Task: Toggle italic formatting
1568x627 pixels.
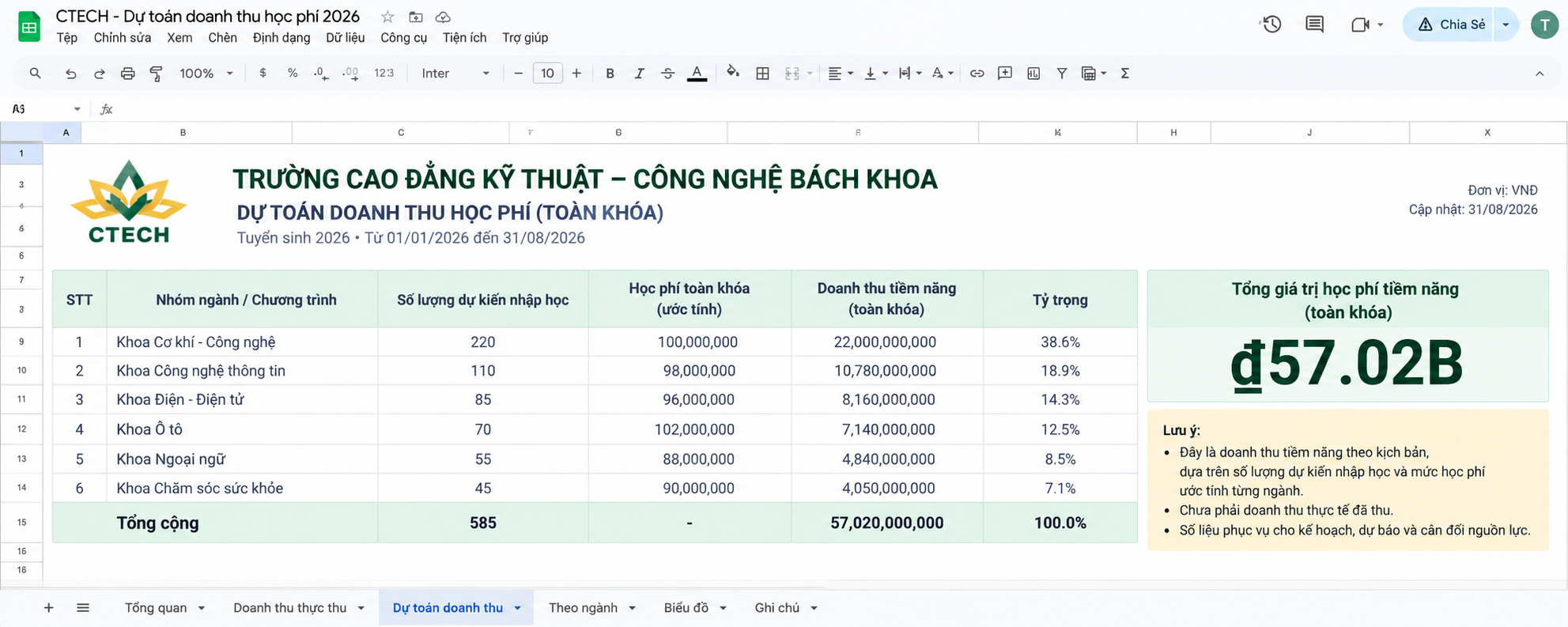Action: pyautogui.click(x=639, y=74)
